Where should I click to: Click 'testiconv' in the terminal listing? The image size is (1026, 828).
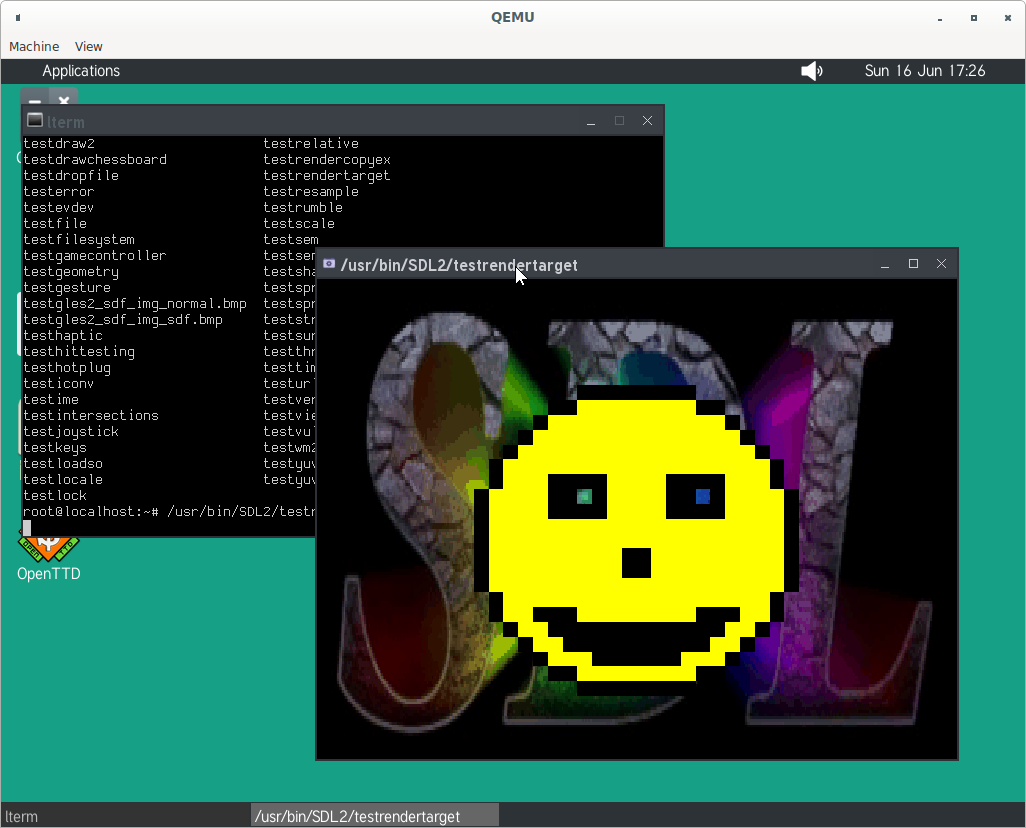59,384
